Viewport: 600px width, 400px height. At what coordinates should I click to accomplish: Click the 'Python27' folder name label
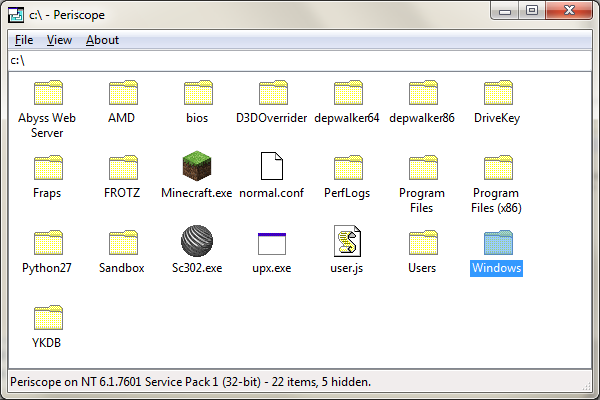pos(47,268)
